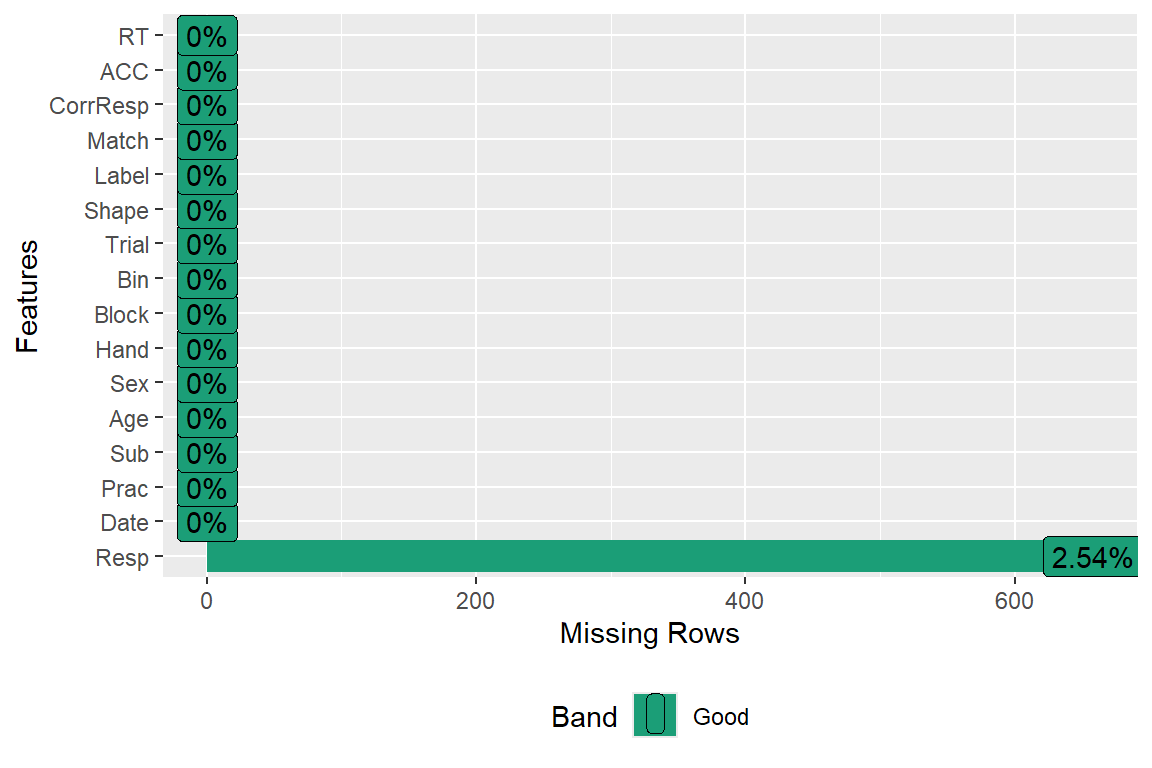Viewport: 1152px width, 768px height.
Task: Click the Missing Rows axis title
Action: pos(650,634)
